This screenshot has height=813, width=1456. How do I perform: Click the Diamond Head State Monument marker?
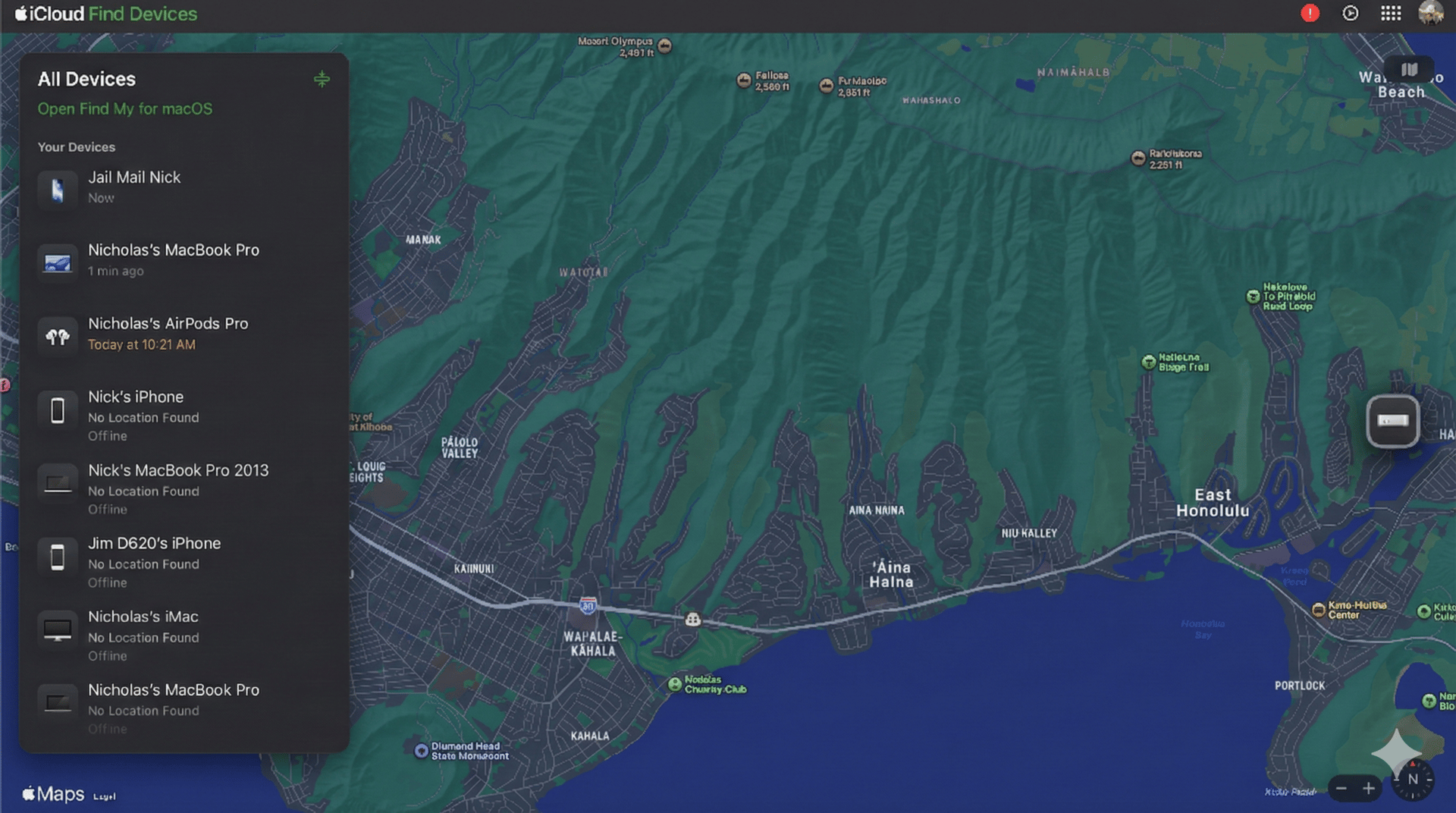pos(421,751)
